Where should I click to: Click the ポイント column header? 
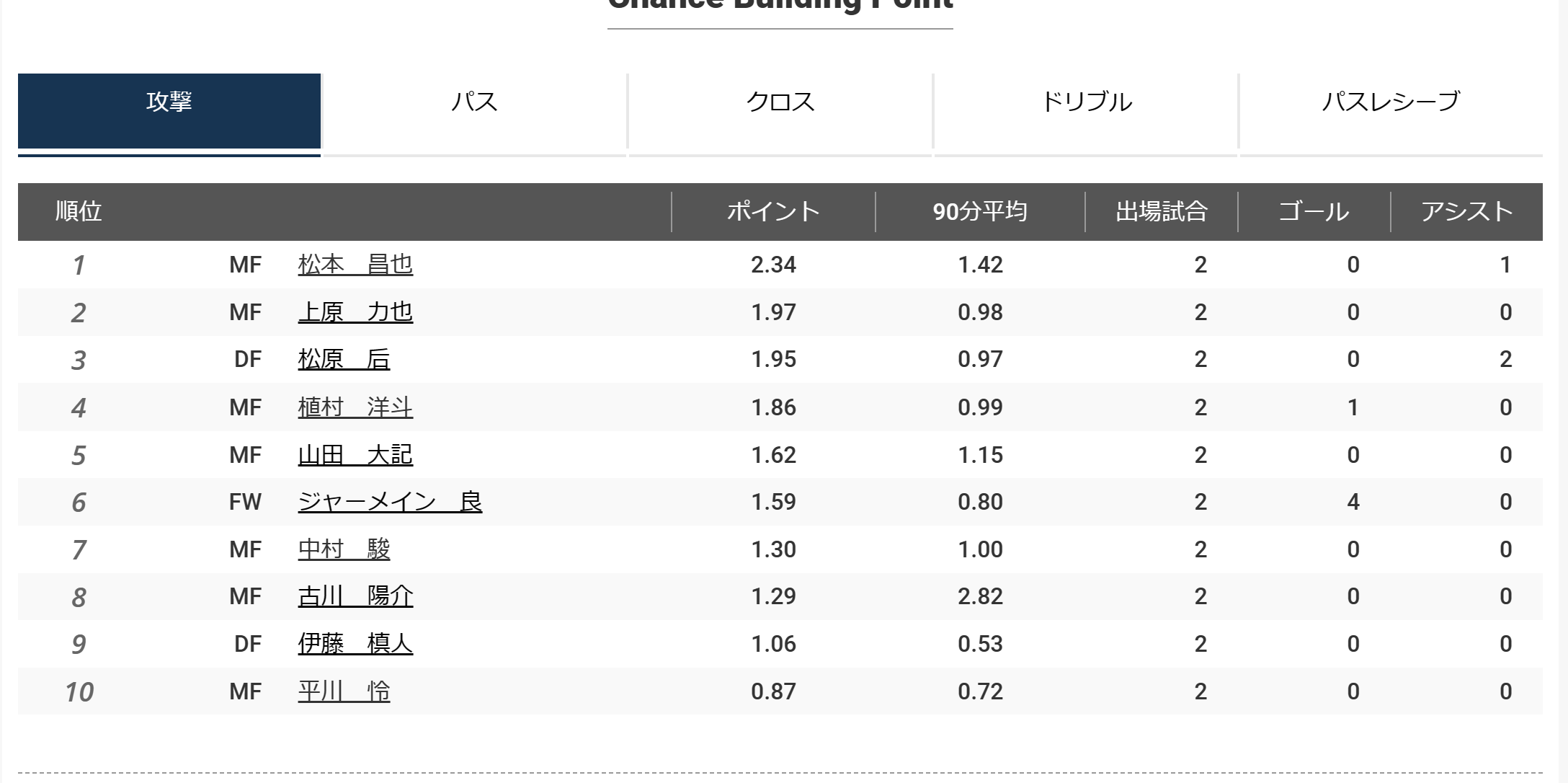click(773, 211)
